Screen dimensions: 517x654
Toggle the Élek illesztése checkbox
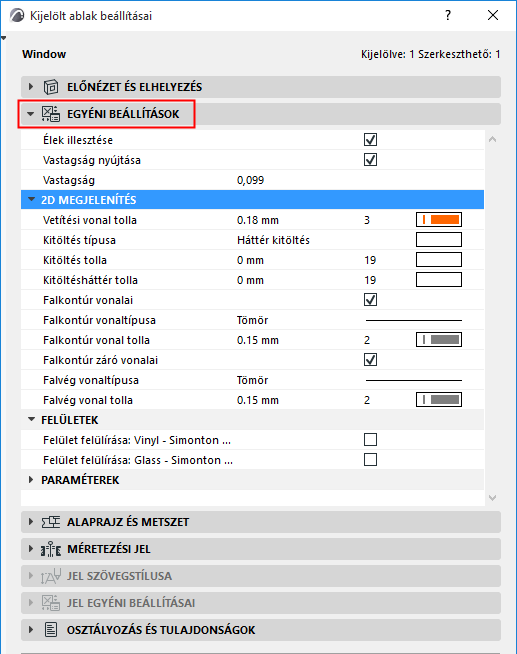(x=370, y=140)
